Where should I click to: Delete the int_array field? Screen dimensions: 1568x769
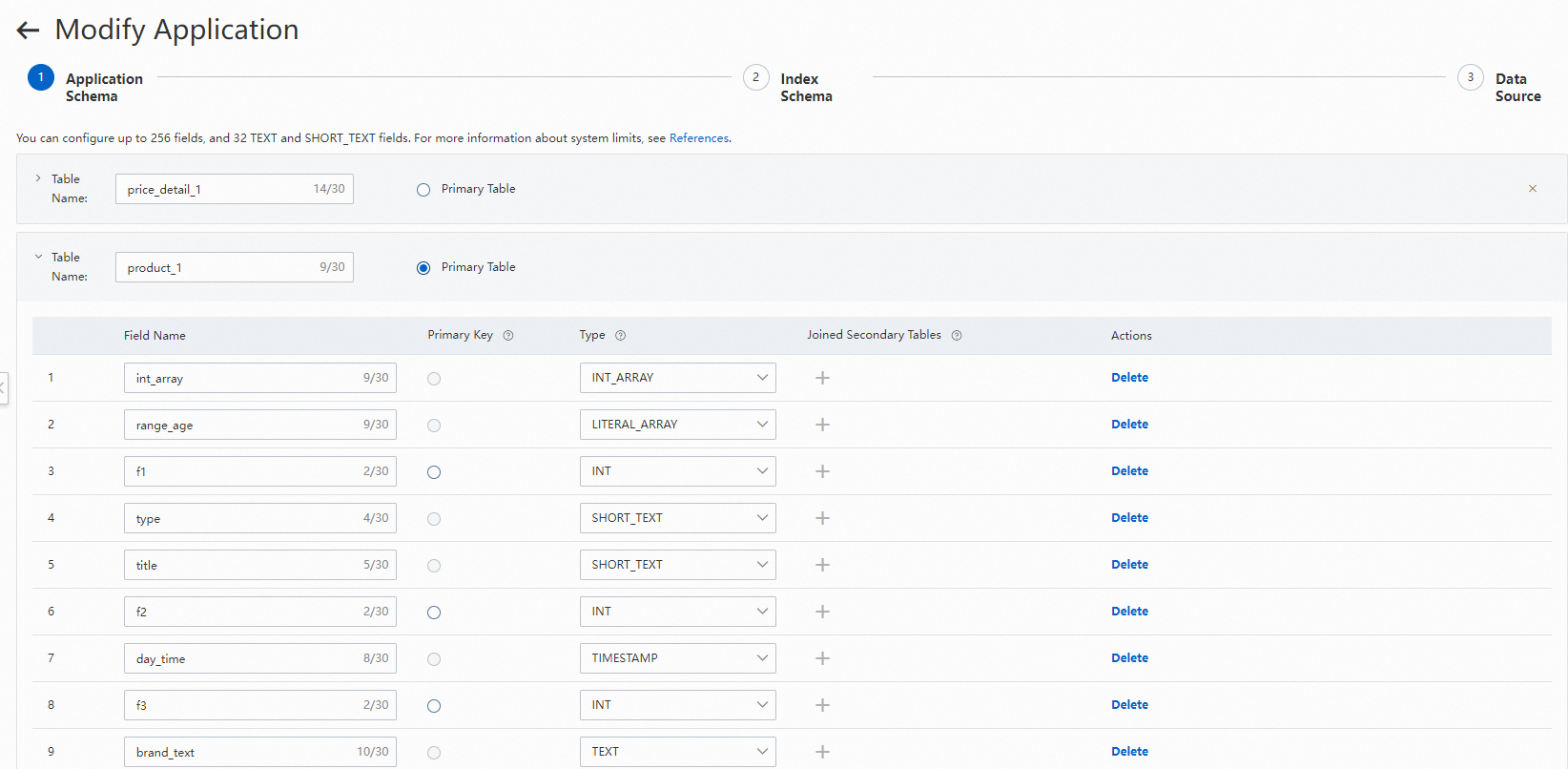(1129, 378)
